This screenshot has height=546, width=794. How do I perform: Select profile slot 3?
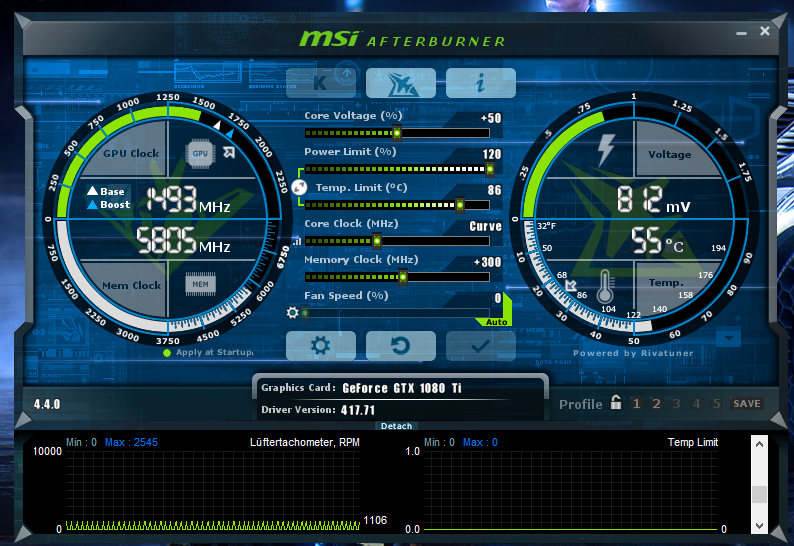676,404
